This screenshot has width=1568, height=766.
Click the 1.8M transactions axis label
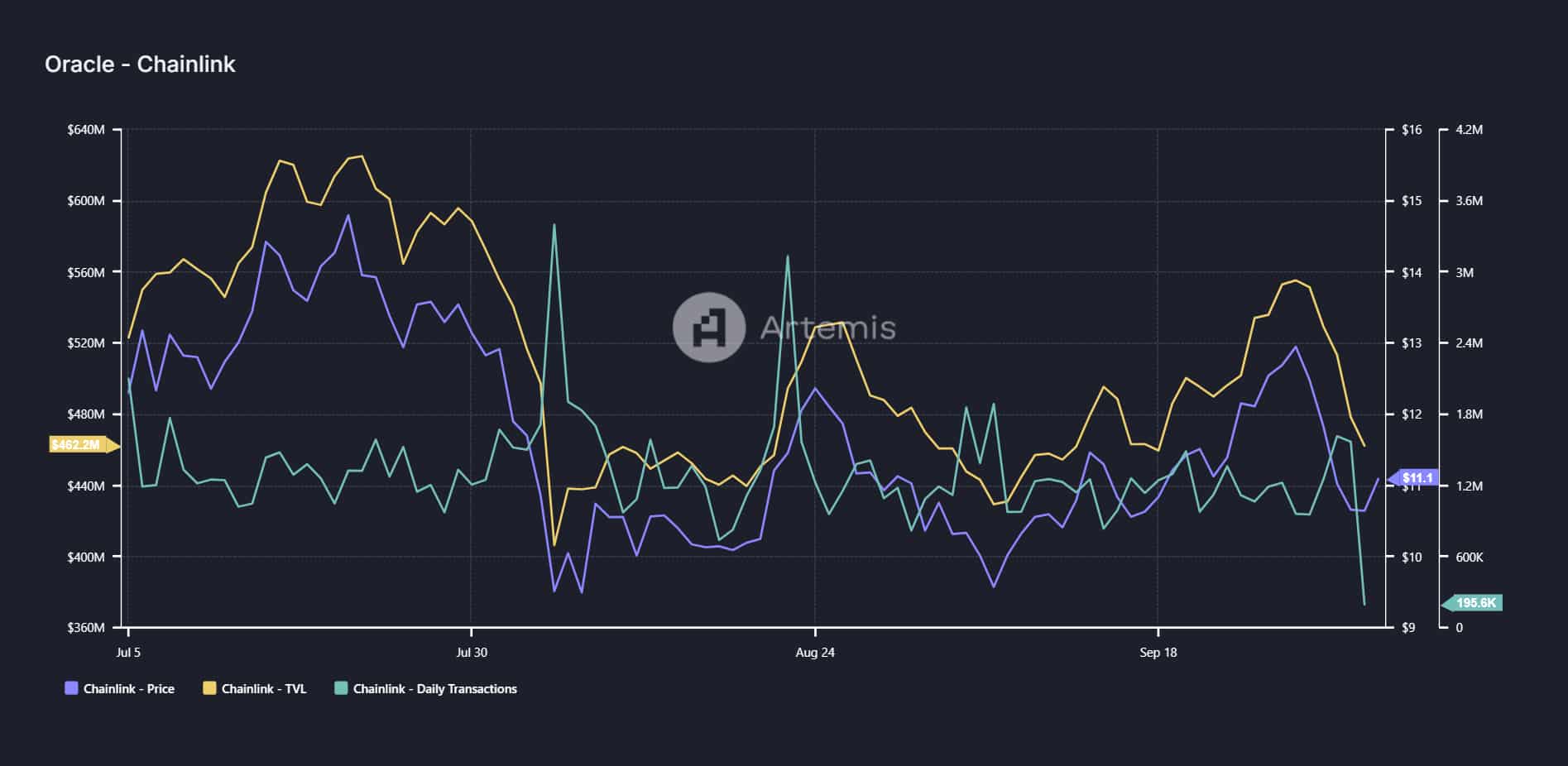[x=1470, y=414]
